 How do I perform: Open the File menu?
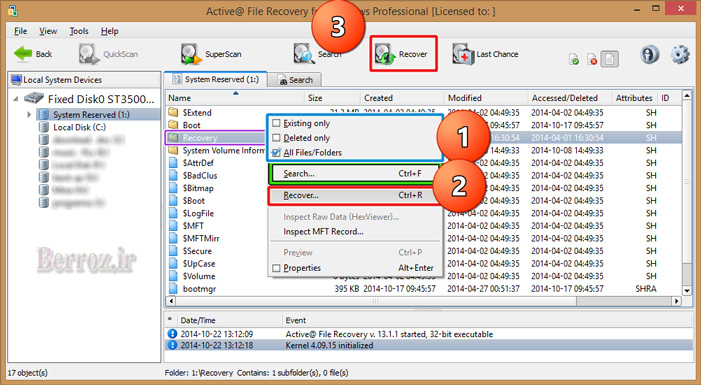click(21, 31)
